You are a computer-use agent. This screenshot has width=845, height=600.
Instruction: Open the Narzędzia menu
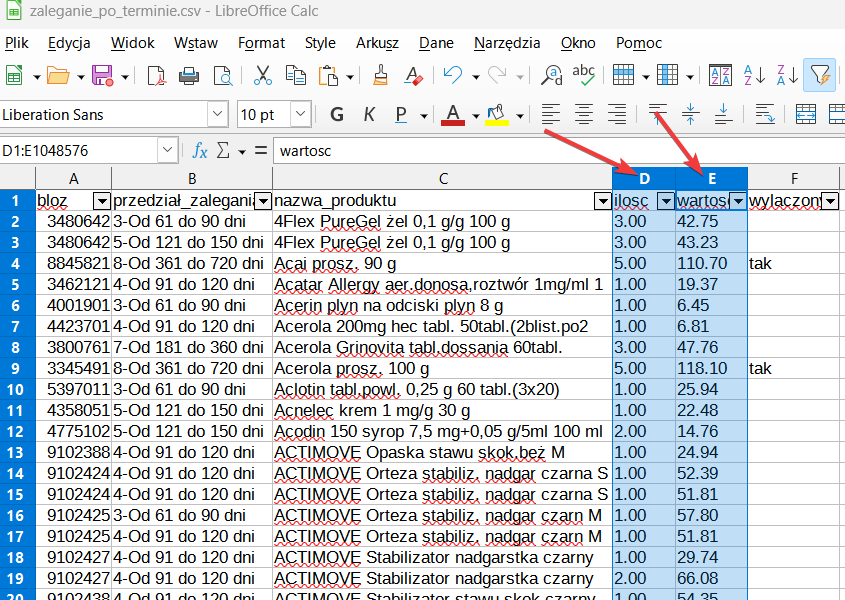click(x=507, y=43)
